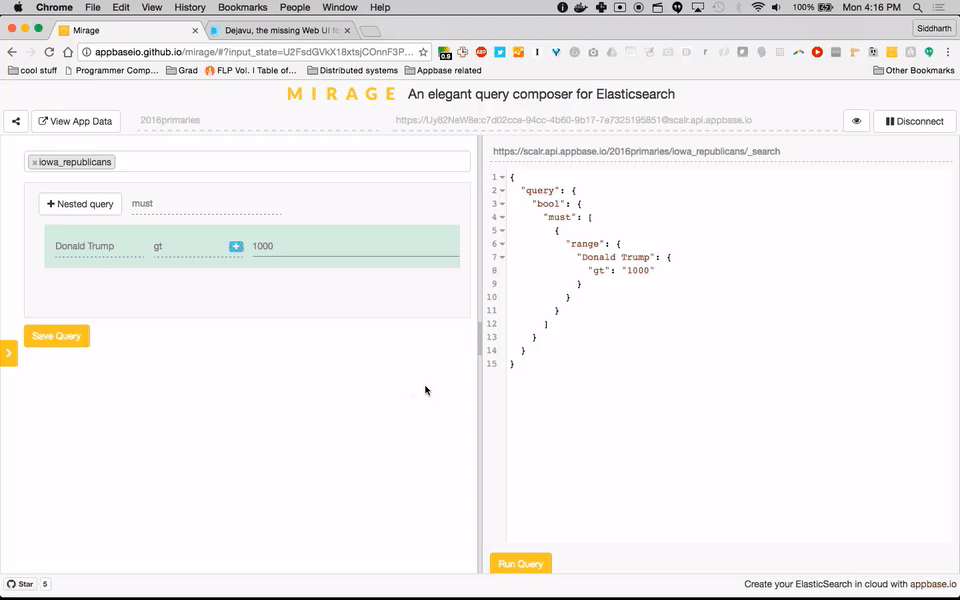Click the volume icon in menu bar
The height and width of the screenshot is (600, 960).
coord(776,7)
